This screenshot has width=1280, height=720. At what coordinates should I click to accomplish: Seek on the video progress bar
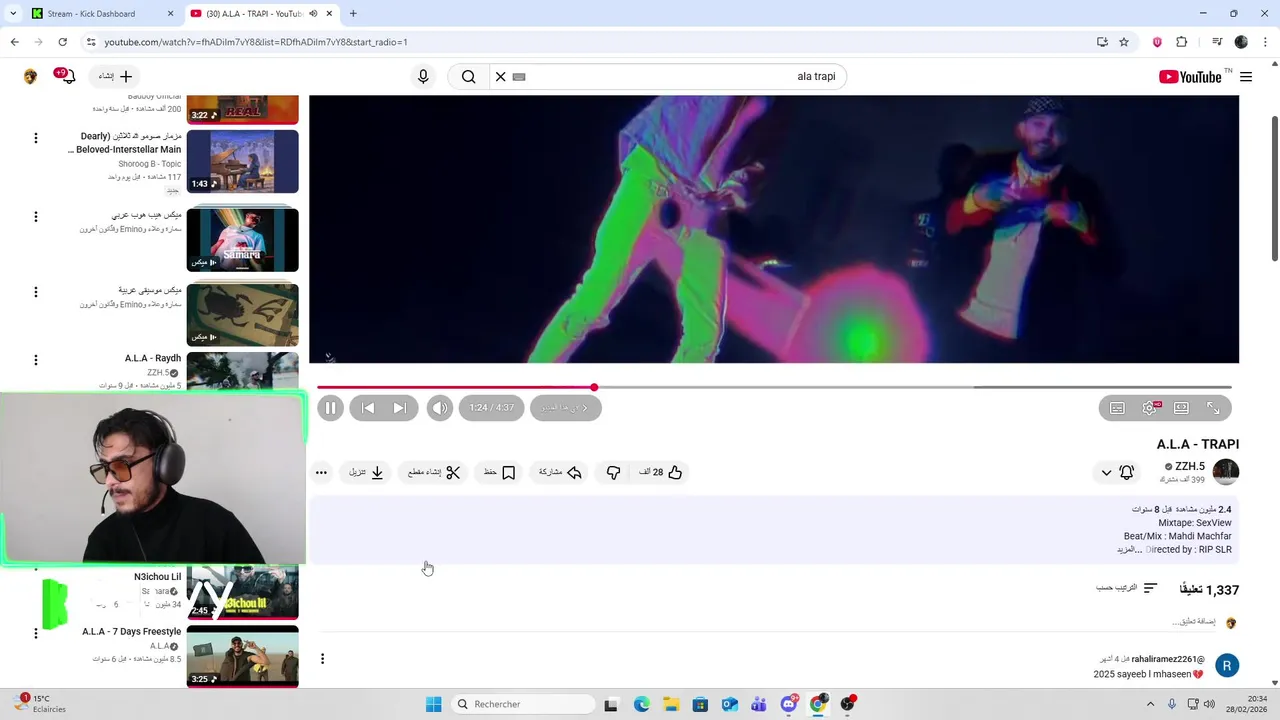tap(774, 387)
